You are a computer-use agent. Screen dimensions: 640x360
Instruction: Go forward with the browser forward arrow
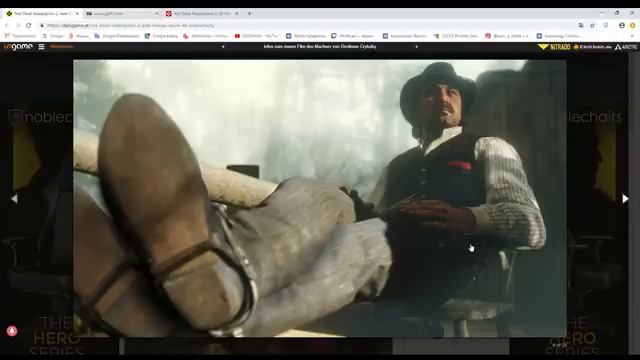click(x=18, y=25)
